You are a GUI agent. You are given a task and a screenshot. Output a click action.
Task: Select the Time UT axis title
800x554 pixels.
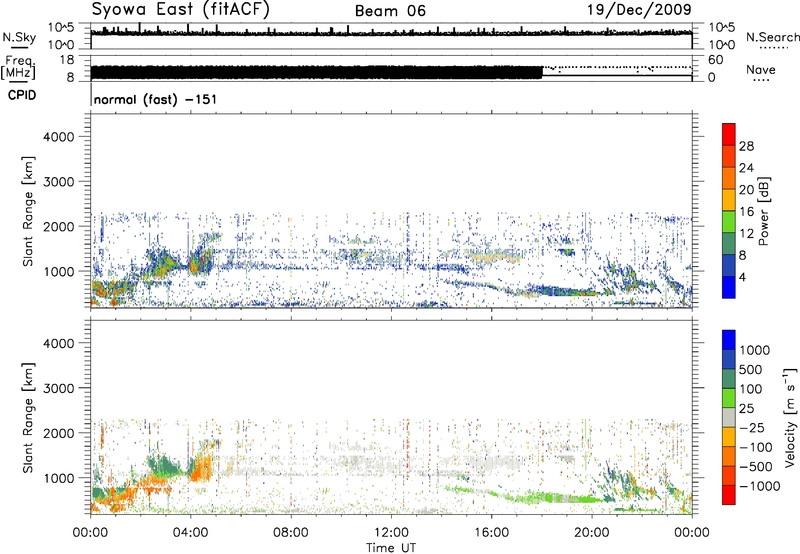pos(391,548)
